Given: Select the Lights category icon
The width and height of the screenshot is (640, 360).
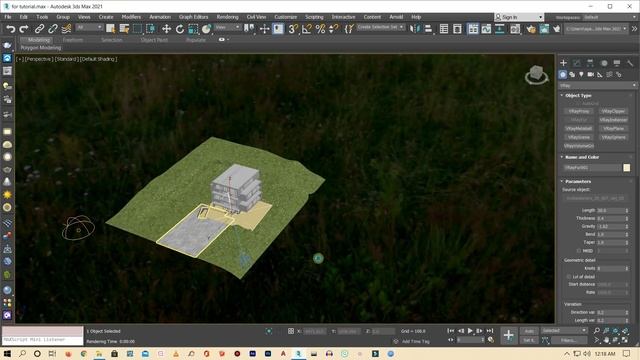Looking at the screenshot, I should pyautogui.click(x=581, y=75).
